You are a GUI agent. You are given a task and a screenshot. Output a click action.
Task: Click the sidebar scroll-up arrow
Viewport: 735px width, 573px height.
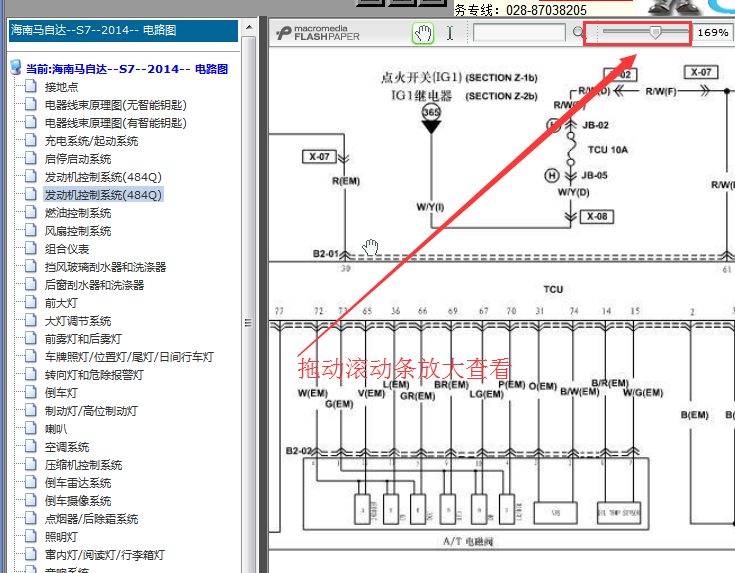[249, 27]
